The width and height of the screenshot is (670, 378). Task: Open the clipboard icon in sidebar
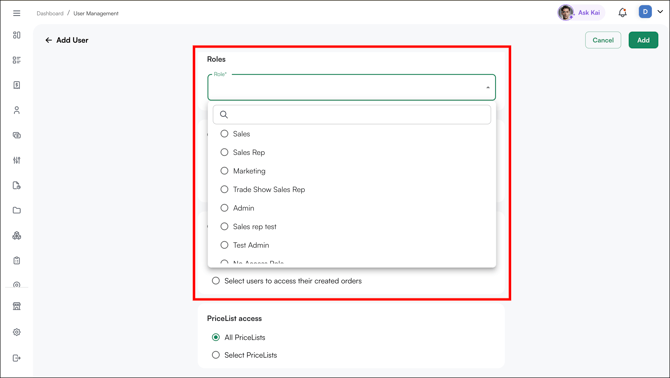click(17, 261)
